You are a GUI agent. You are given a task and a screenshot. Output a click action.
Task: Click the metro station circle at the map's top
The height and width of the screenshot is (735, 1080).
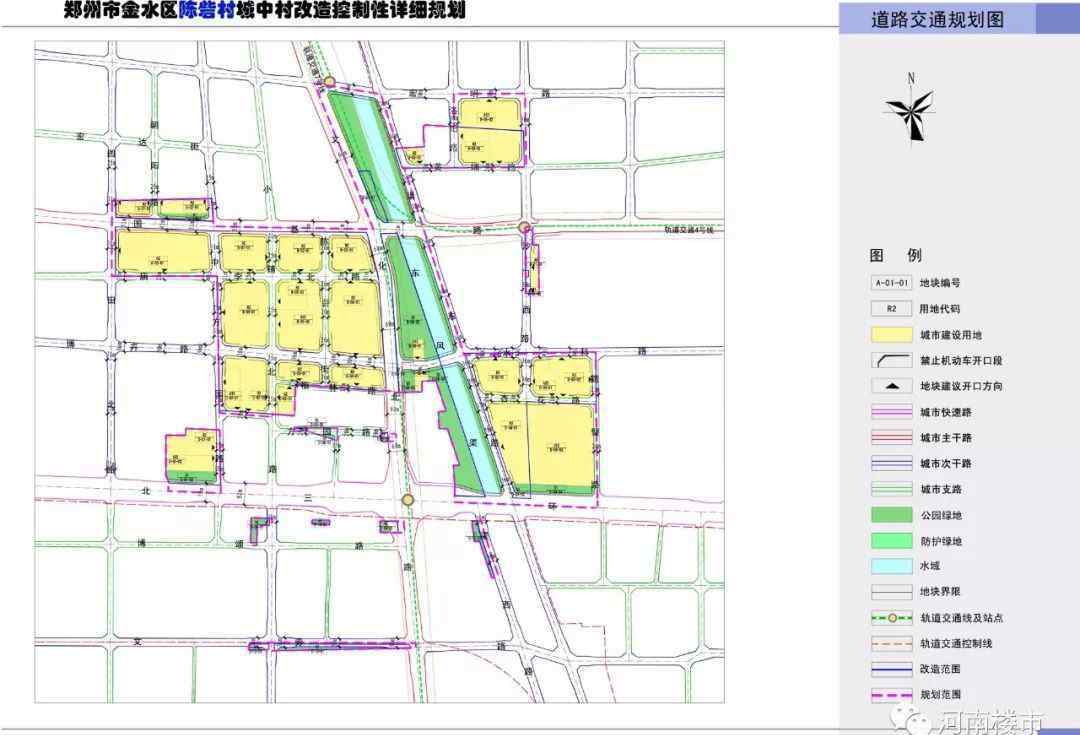(x=330, y=82)
